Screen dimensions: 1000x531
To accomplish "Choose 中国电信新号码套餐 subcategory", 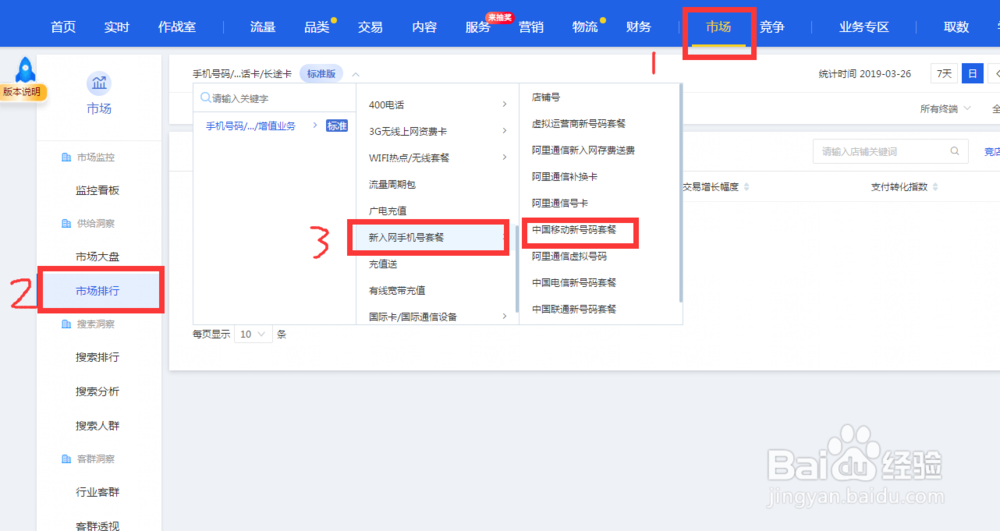I will point(574,282).
